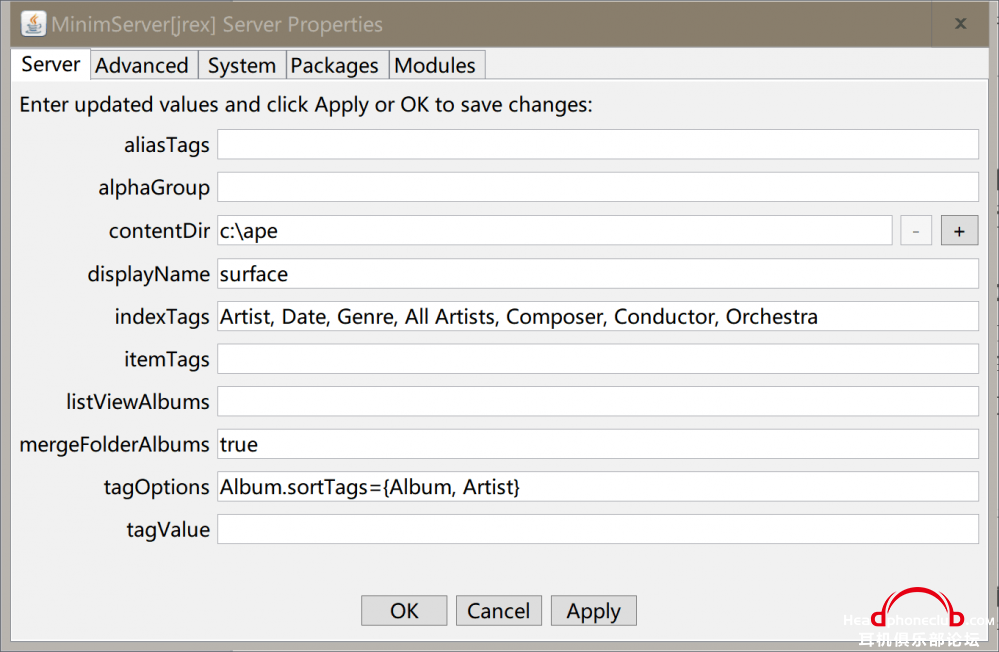Screen dimensions: 999x652
Task: Add content directory with plus button
Action: 959,231
